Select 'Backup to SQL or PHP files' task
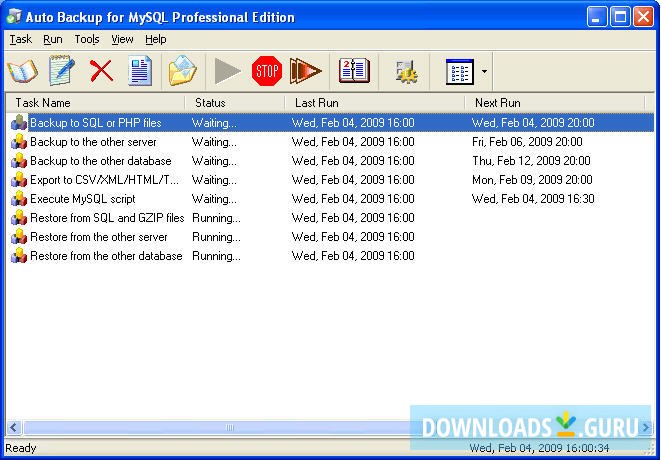The height and width of the screenshot is (460, 661). click(x=96, y=123)
